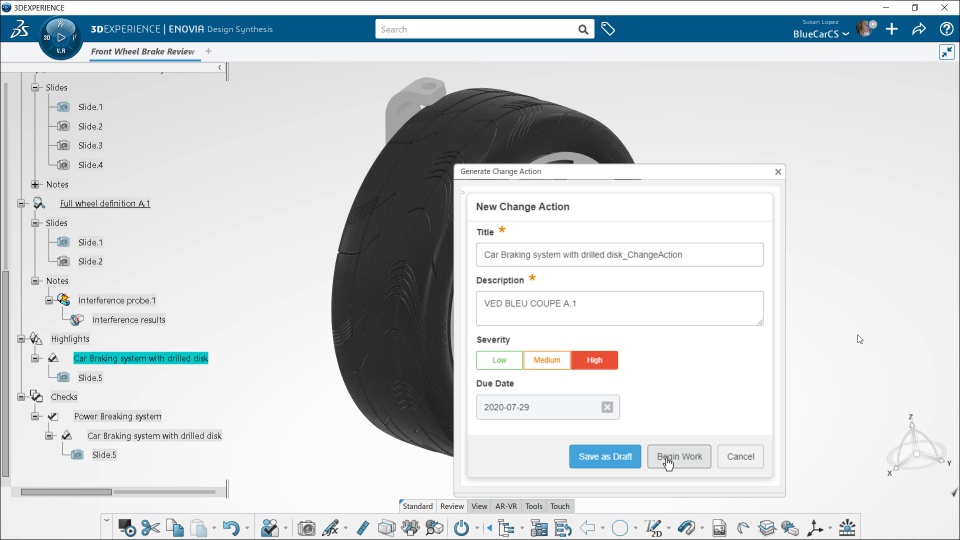Click the image file icon in toolbar
The width and height of the screenshot is (960, 540).
pos(719,528)
